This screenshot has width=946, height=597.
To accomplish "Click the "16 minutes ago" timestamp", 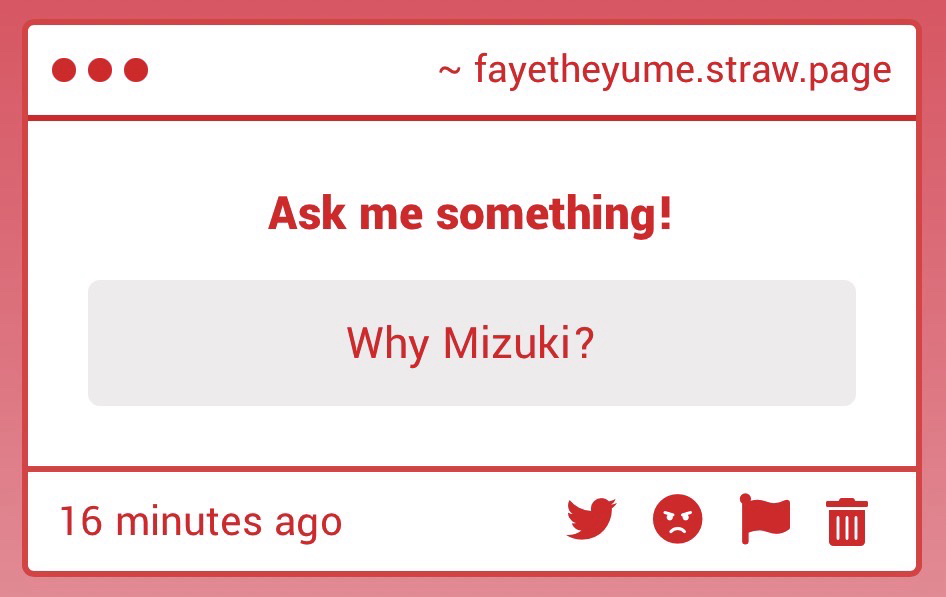I will 200,522.
